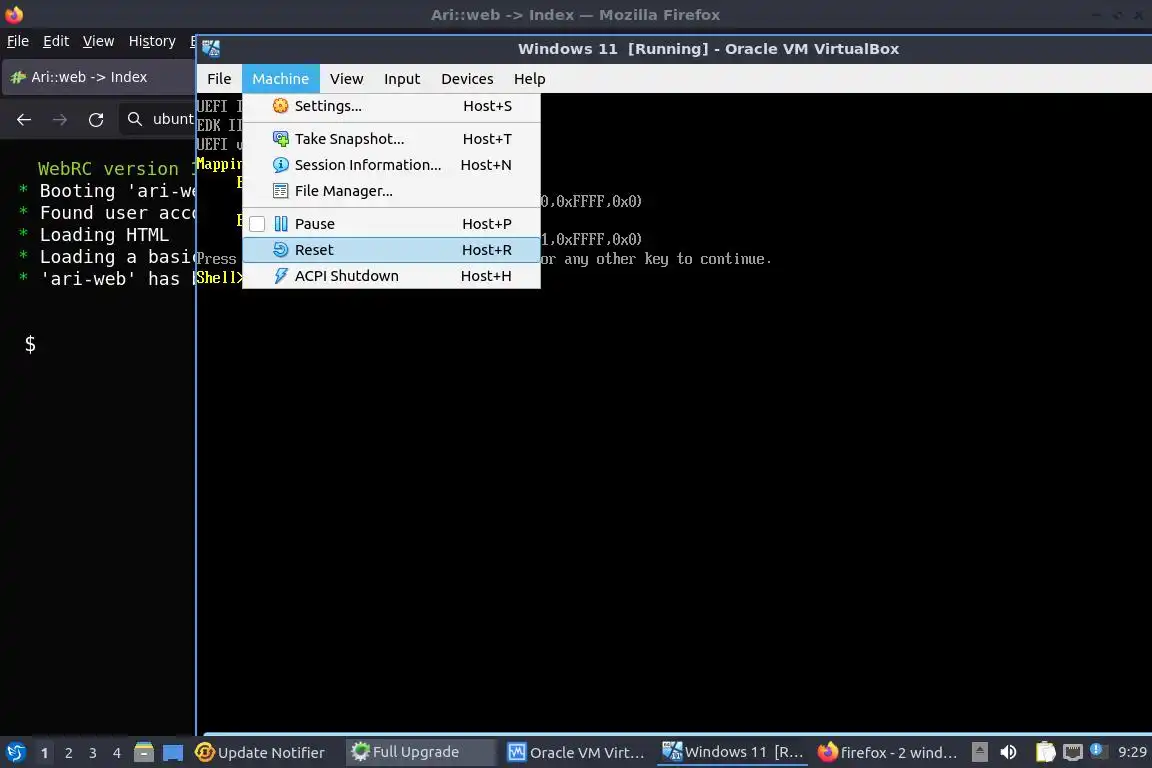1152x768 pixels.
Task: Open the VirtualBox File menu
Action: click(x=219, y=79)
